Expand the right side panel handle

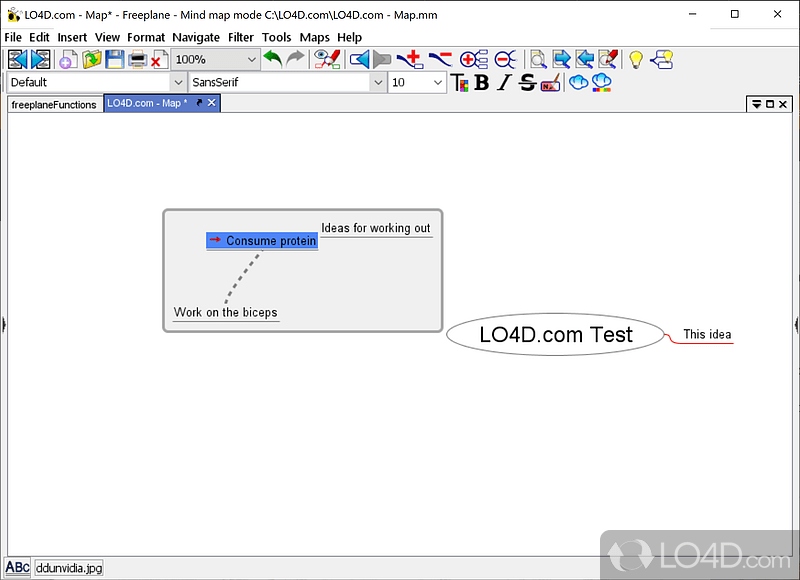(x=797, y=324)
